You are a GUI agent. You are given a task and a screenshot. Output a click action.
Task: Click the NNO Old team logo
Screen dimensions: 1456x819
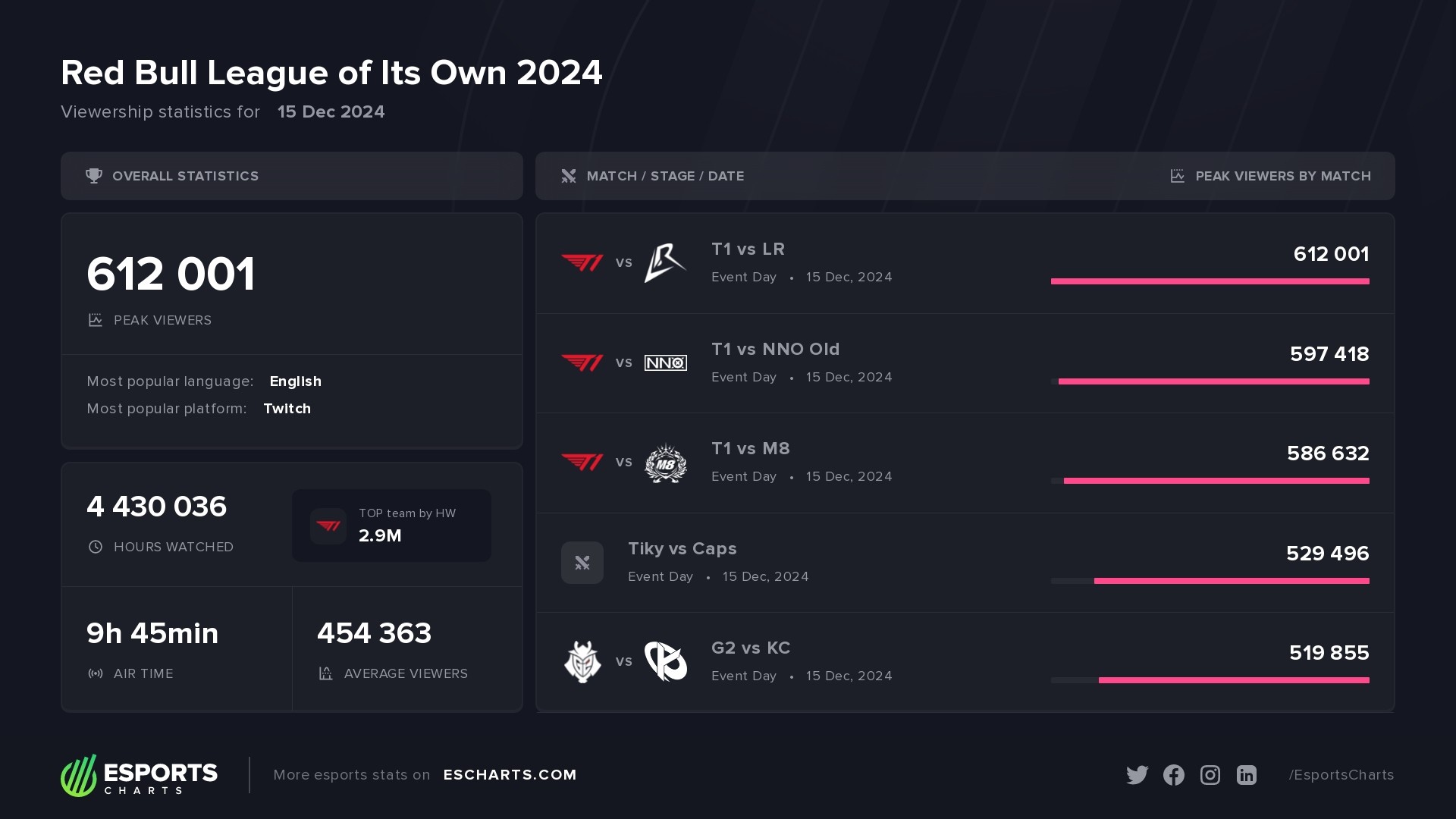point(665,362)
